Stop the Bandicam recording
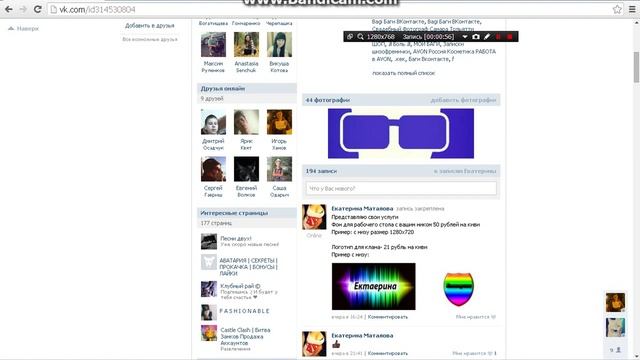 (510, 37)
